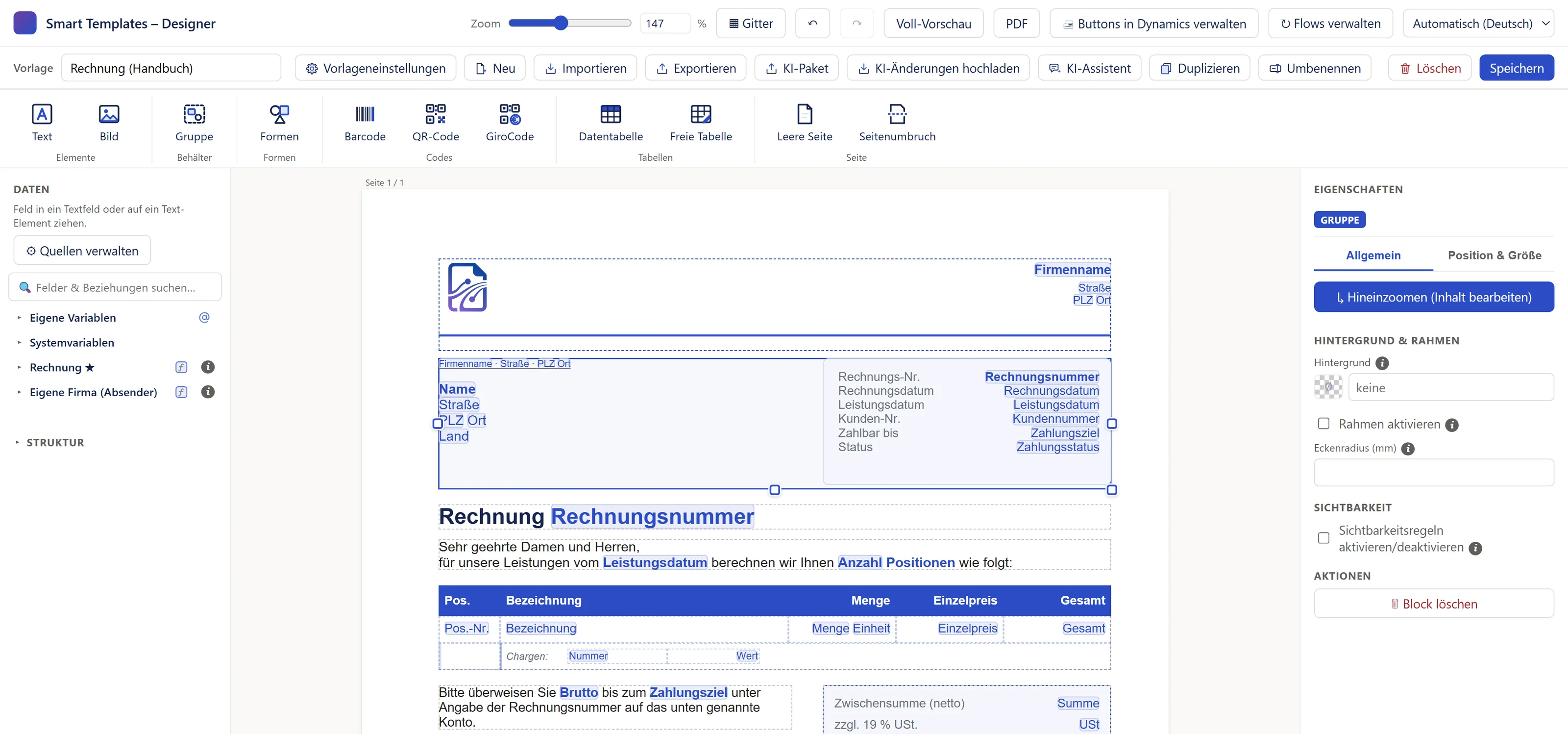Enable Rahmen aktivieren checkbox
Viewport: 1568px width, 734px height.
pyautogui.click(x=1323, y=423)
